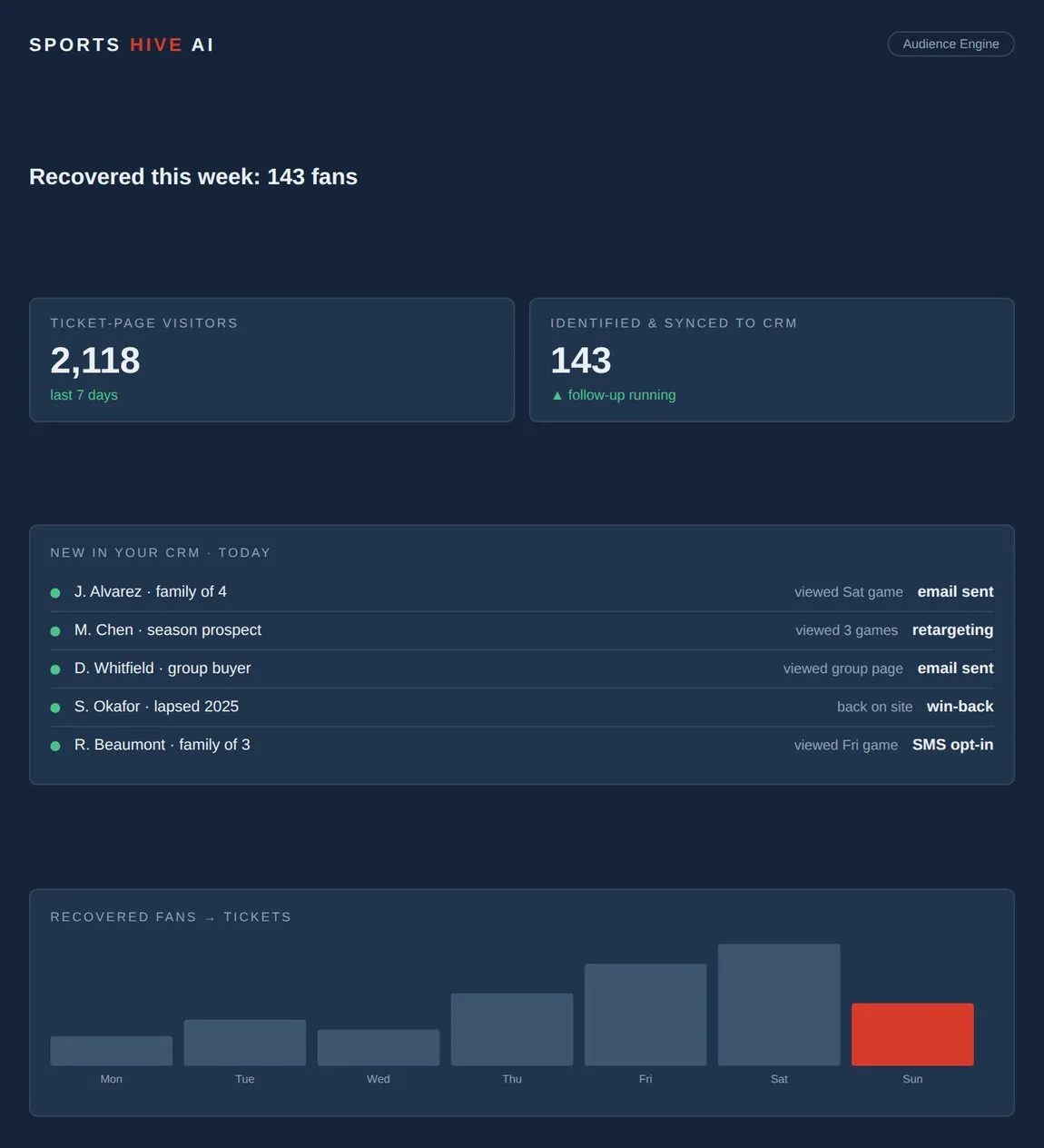
Task: Click the Sports Hive AI logo
Action: pos(122,45)
